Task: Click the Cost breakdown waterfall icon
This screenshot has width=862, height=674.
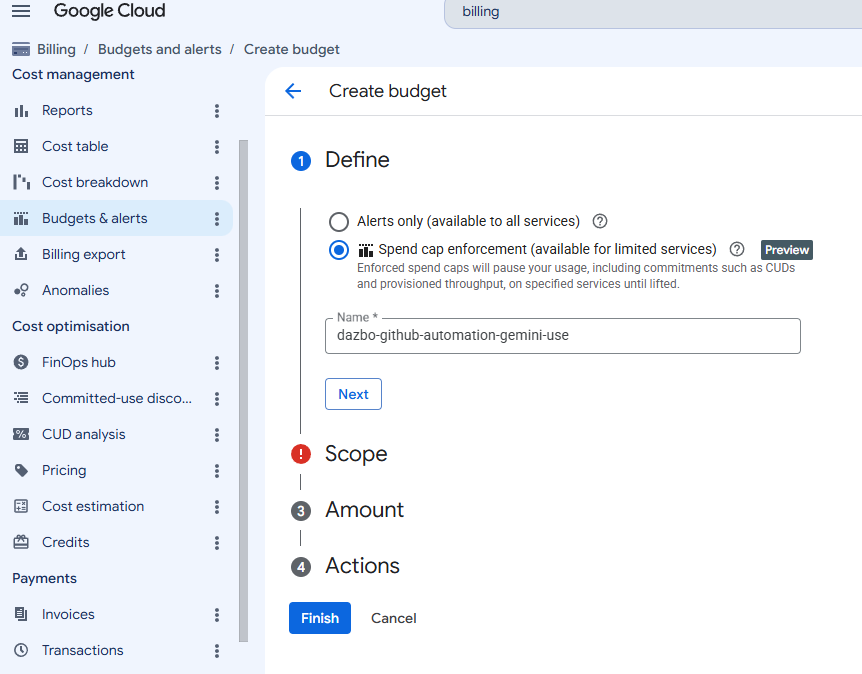Action: click(x=21, y=182)
